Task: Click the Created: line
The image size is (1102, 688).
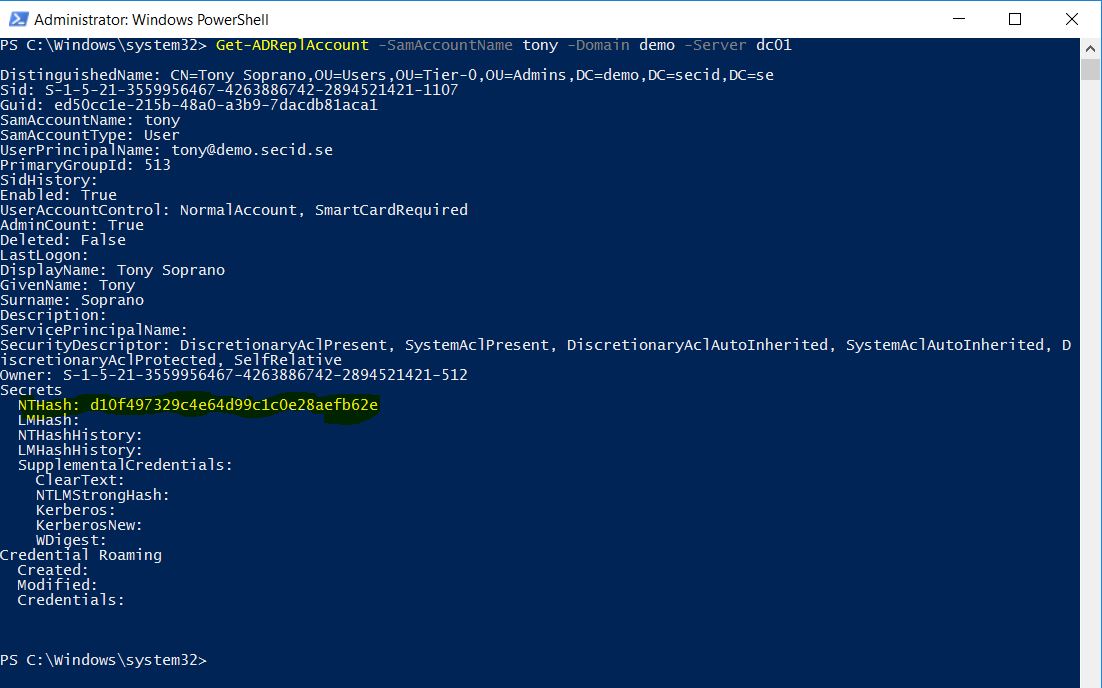Action: (53, 570)
